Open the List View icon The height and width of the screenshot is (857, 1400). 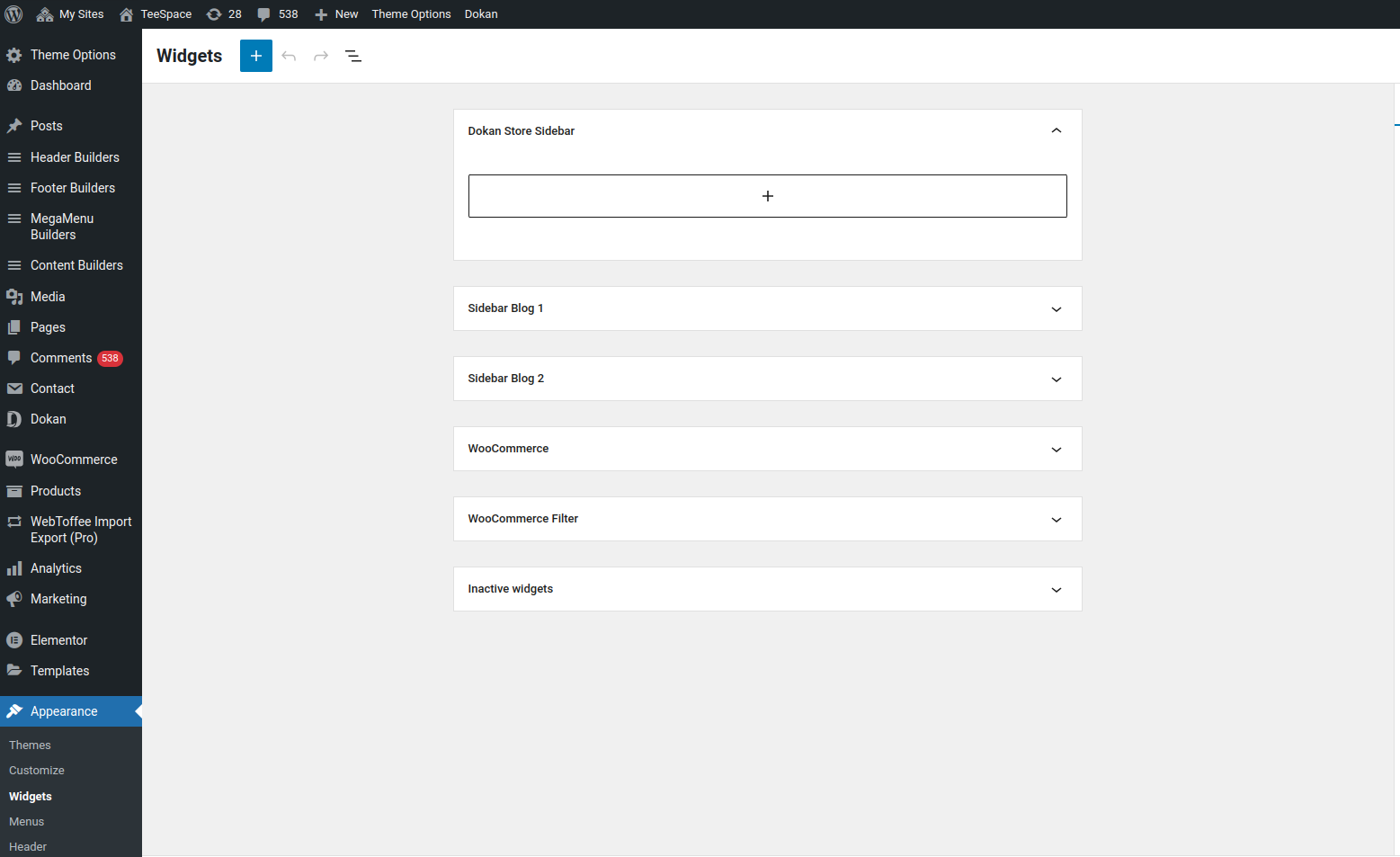coord(353,56)
